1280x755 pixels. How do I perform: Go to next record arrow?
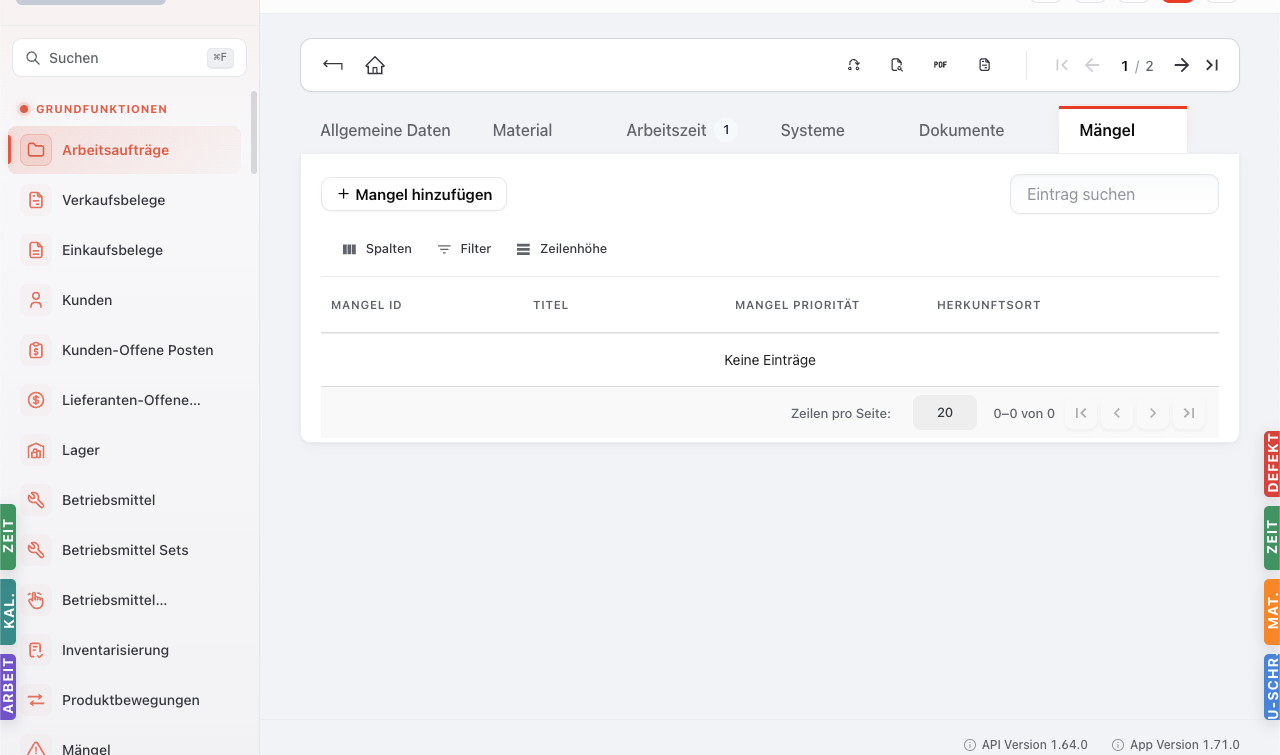[x=1182, y=65]
